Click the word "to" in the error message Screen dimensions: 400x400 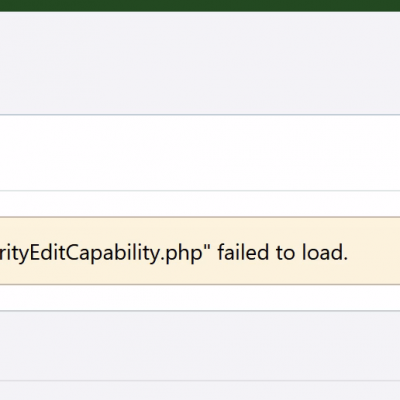[286, 253]
